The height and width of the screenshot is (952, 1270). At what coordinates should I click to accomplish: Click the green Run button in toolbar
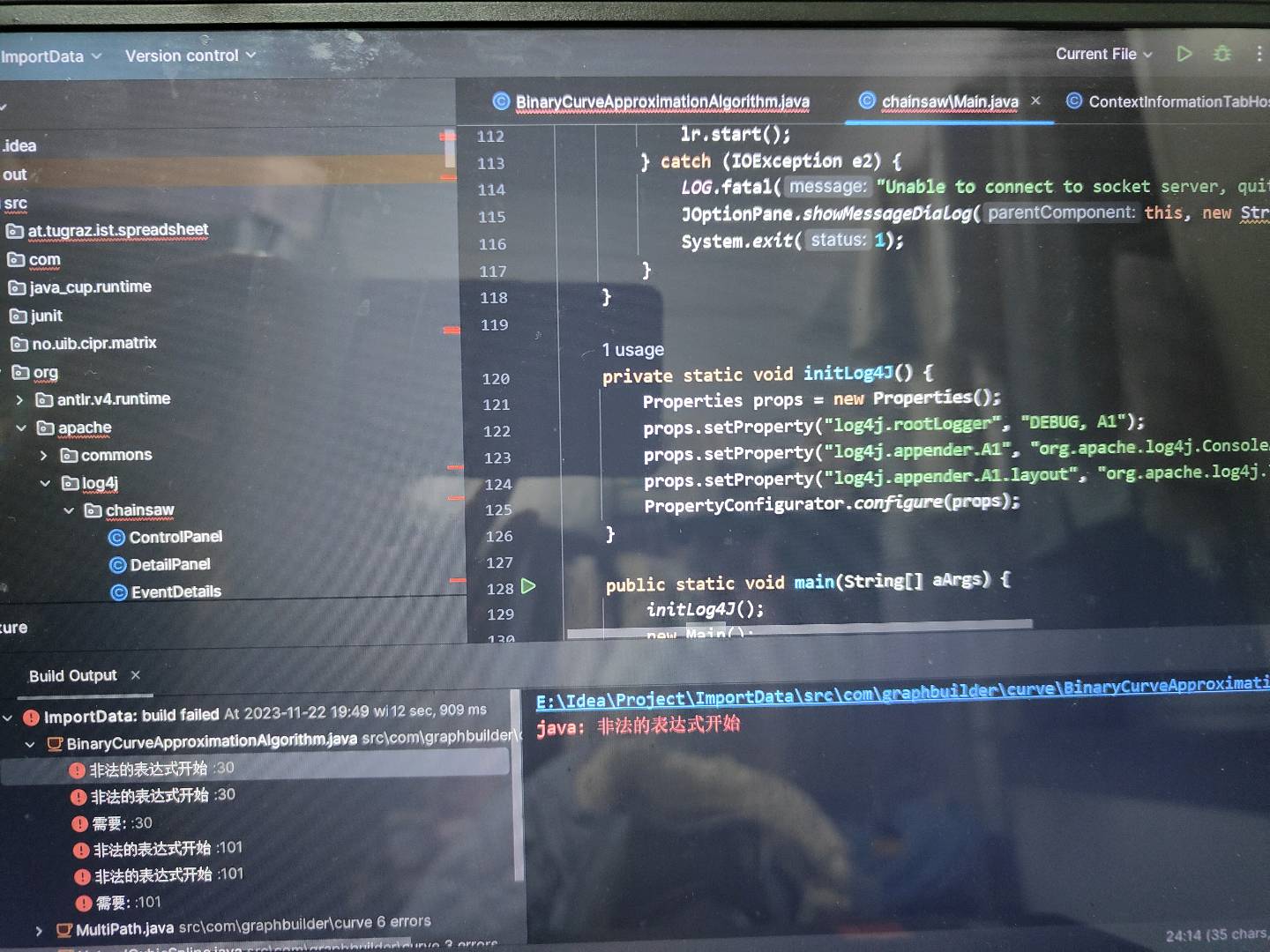[x=1184, y=54]
